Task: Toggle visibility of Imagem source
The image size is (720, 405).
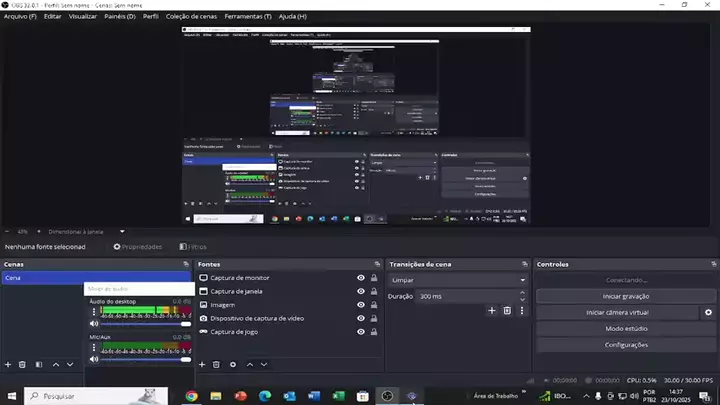Action: (361, 305)
